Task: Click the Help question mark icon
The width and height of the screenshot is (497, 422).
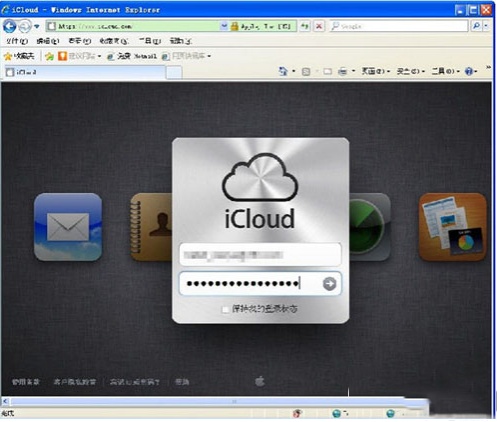Action: (x=469, y=71)
